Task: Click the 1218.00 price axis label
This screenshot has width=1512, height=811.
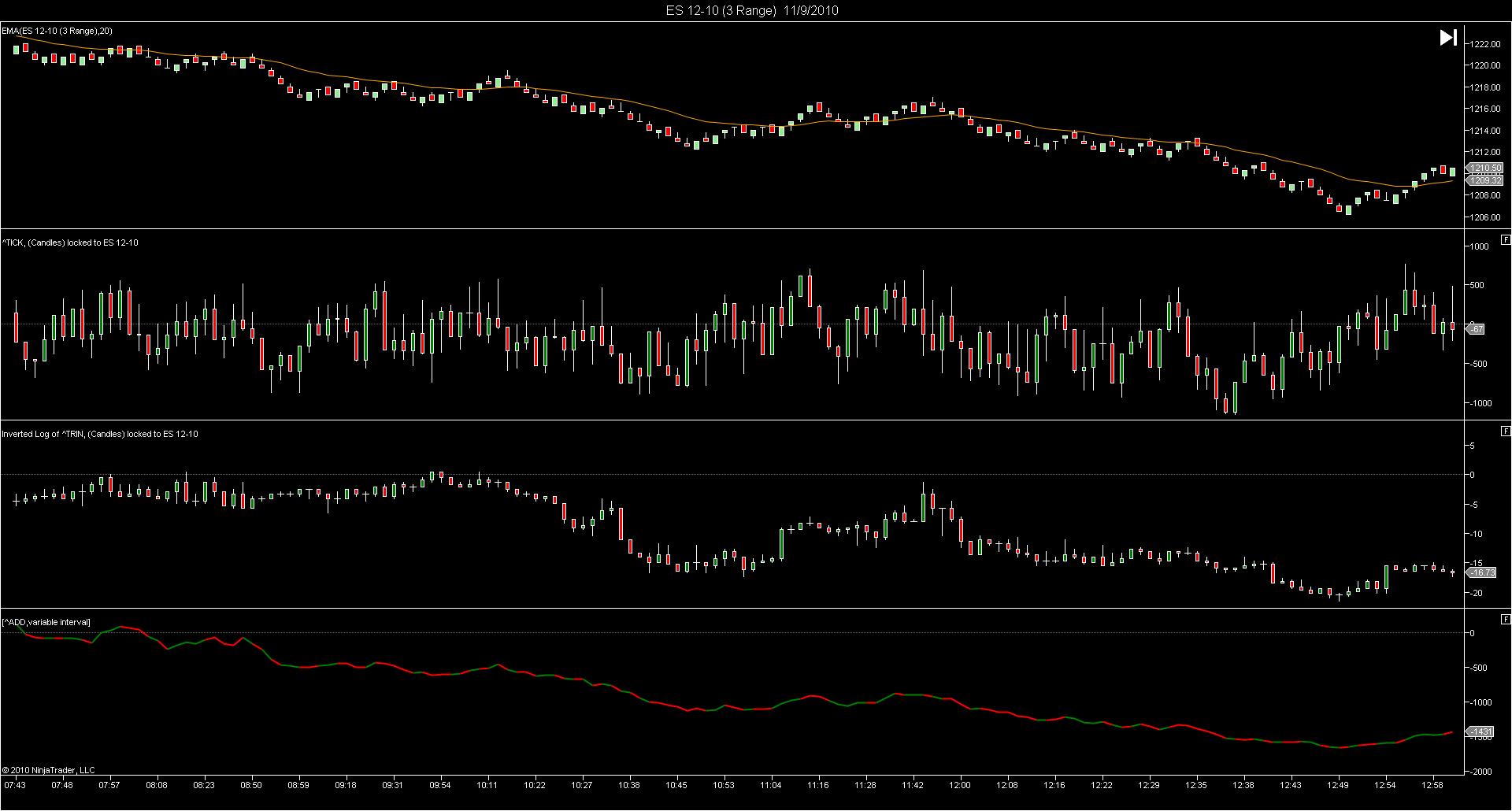Action: pyautogui.click(x=1484, y=87)
